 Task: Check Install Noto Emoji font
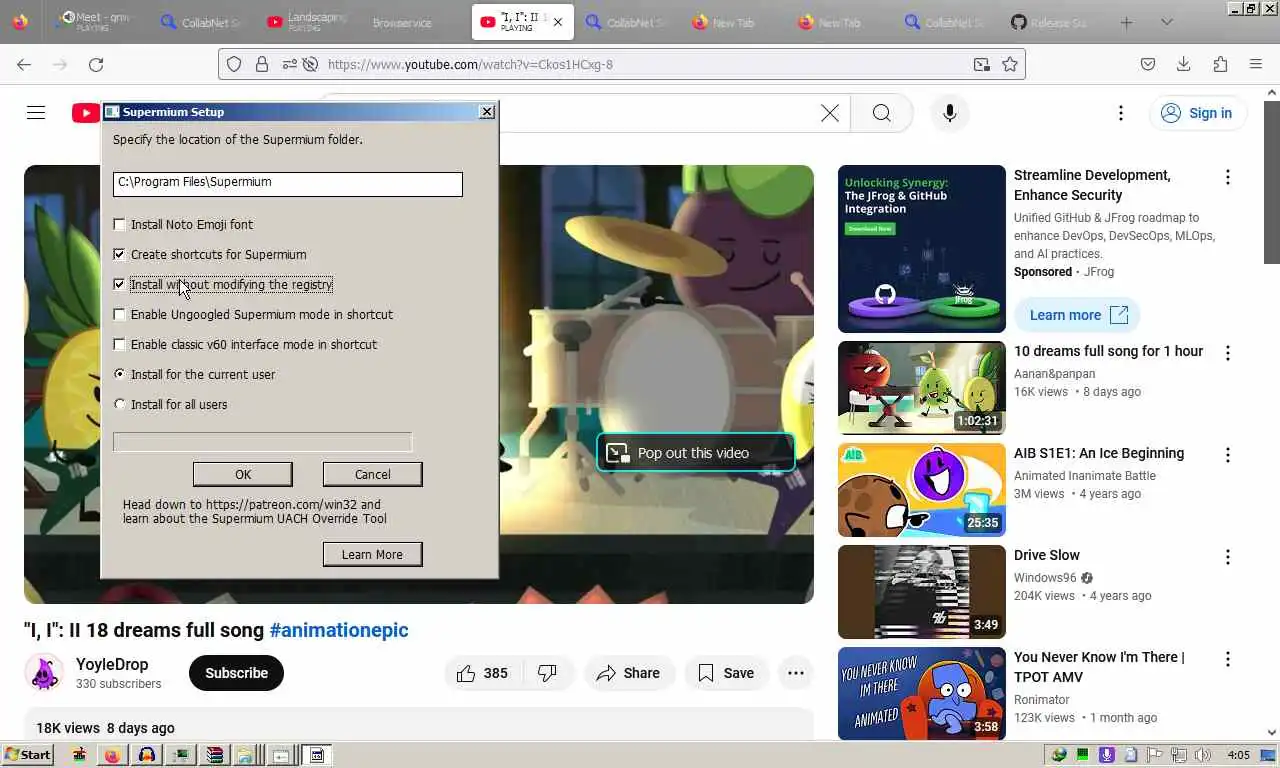point(120,225)
